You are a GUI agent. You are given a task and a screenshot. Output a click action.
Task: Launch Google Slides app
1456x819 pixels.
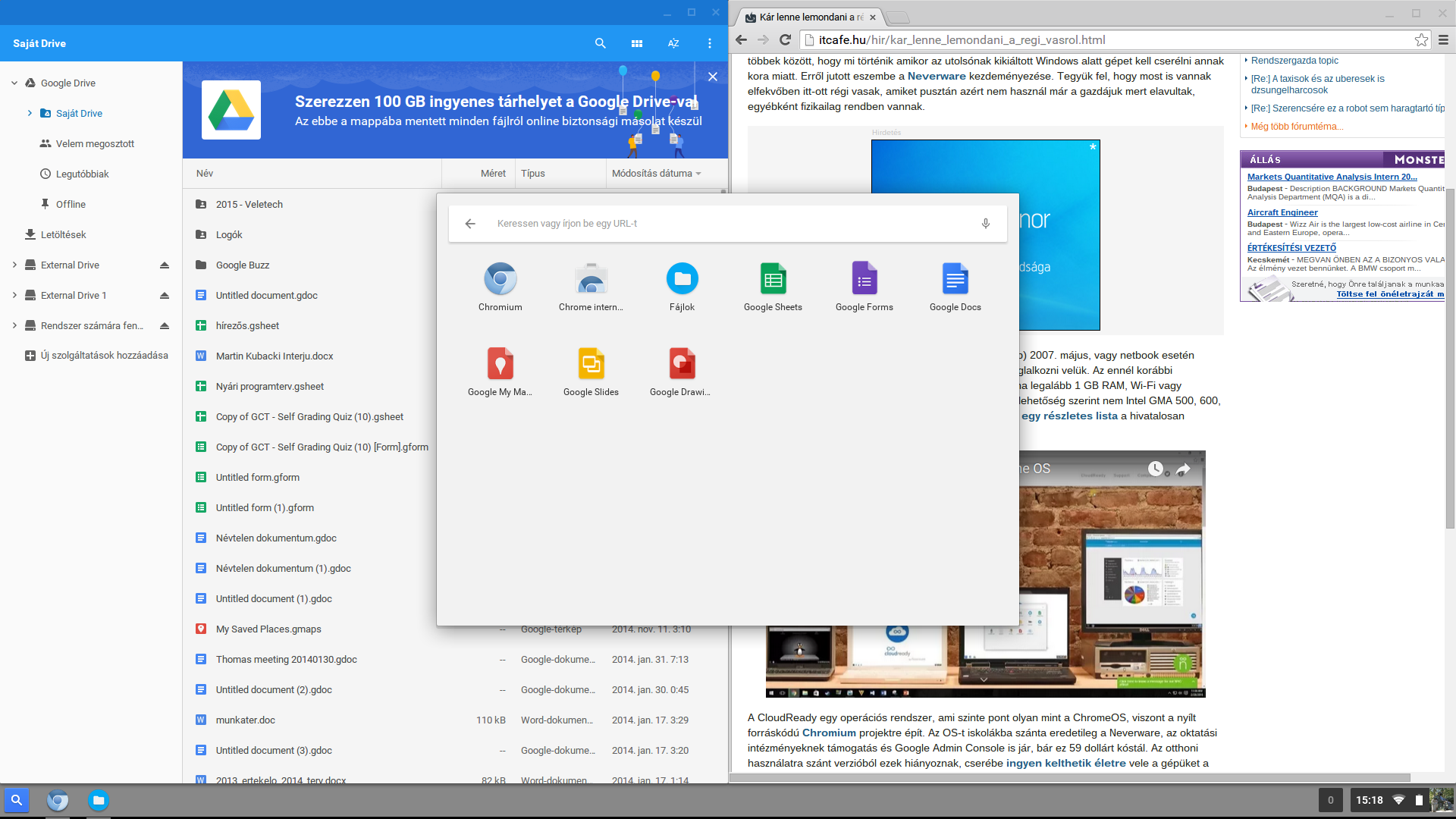point(591,372)
